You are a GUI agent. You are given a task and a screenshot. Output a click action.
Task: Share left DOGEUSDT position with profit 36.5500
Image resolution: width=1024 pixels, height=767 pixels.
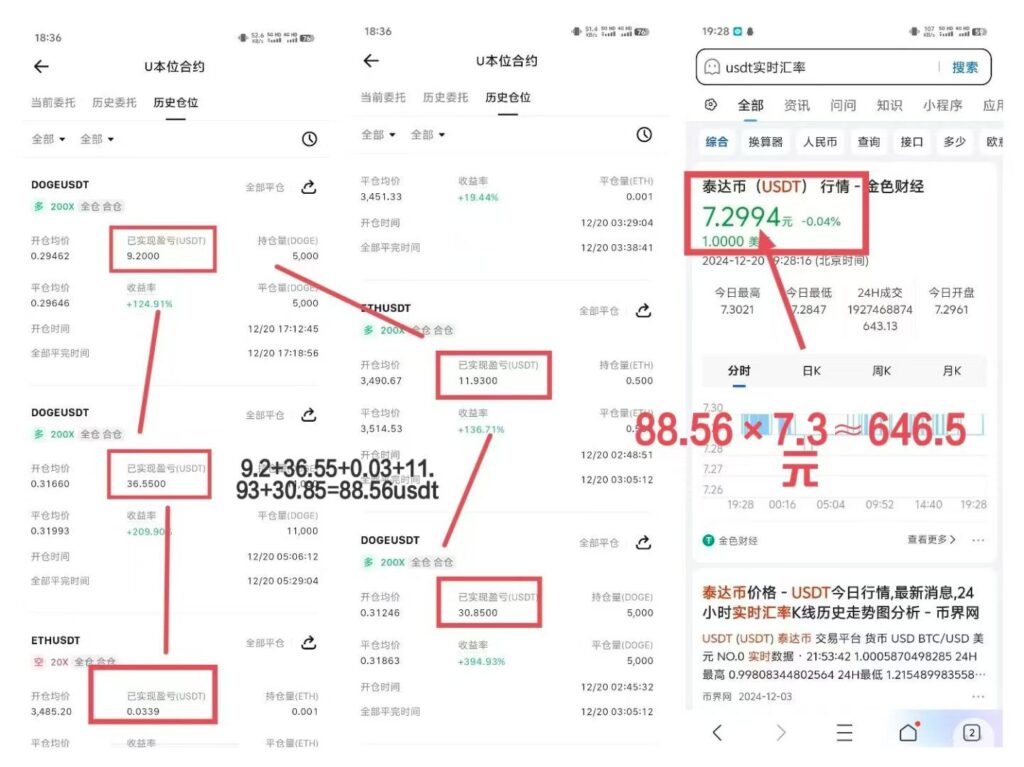point(309,415)
